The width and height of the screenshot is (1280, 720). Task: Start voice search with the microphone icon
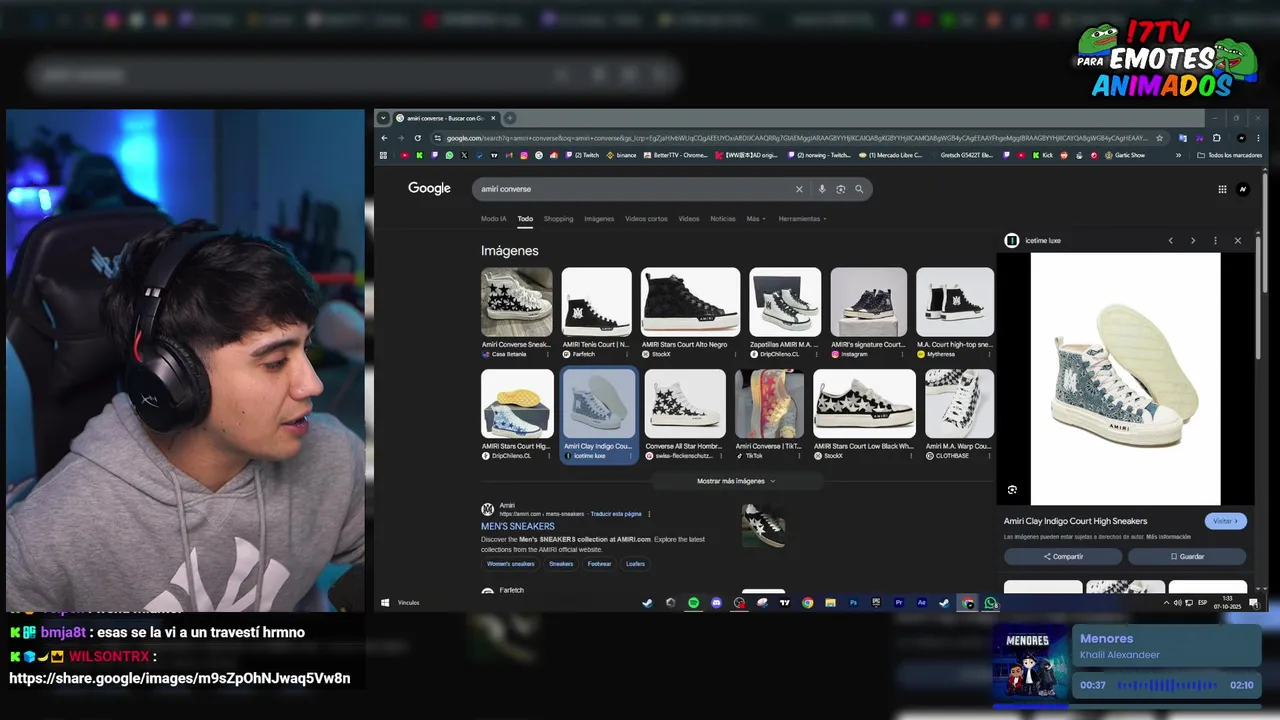822,189
